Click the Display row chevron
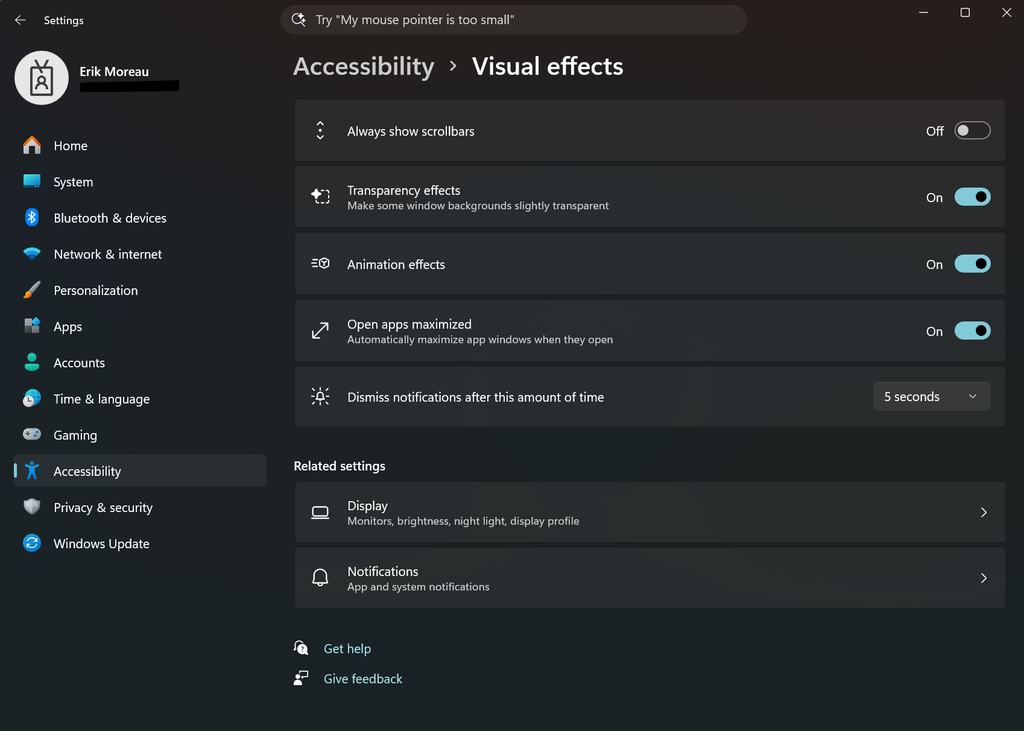The height and width of the screenshot is (731, 1024). click(x=984, y=513)
